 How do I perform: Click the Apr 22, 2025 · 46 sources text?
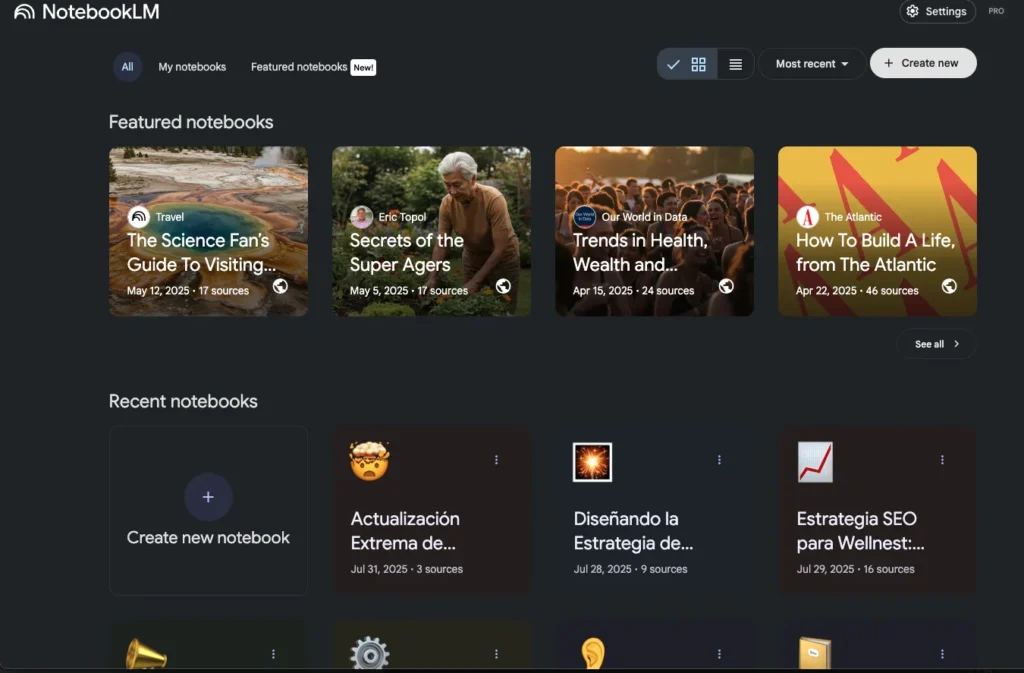tap(857, 290)
